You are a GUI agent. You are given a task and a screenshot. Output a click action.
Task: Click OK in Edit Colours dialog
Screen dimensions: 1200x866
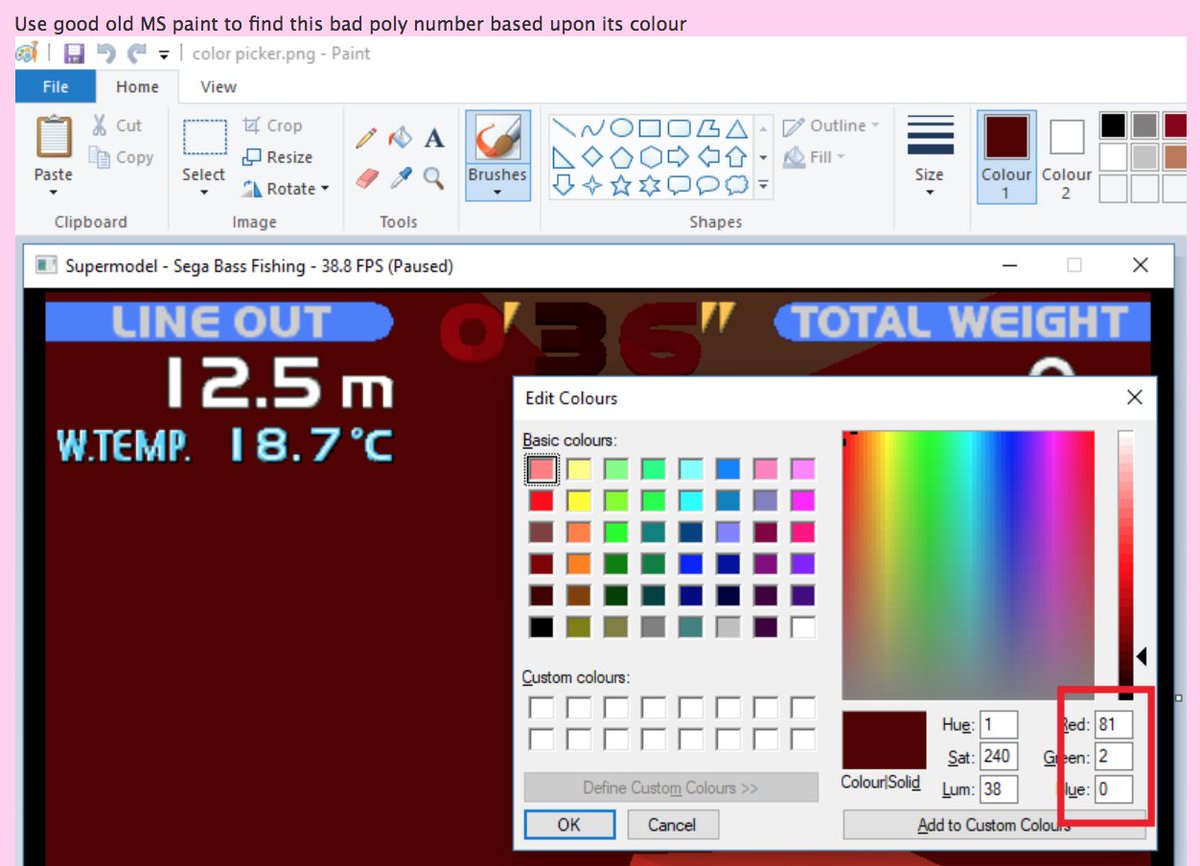[569, 825]
